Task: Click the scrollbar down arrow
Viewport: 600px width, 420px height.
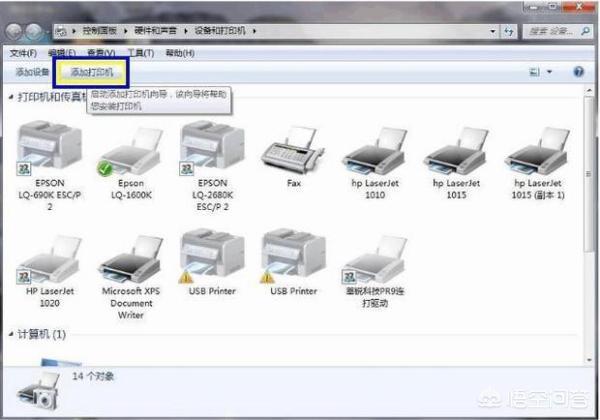Action: pos(589,360)
